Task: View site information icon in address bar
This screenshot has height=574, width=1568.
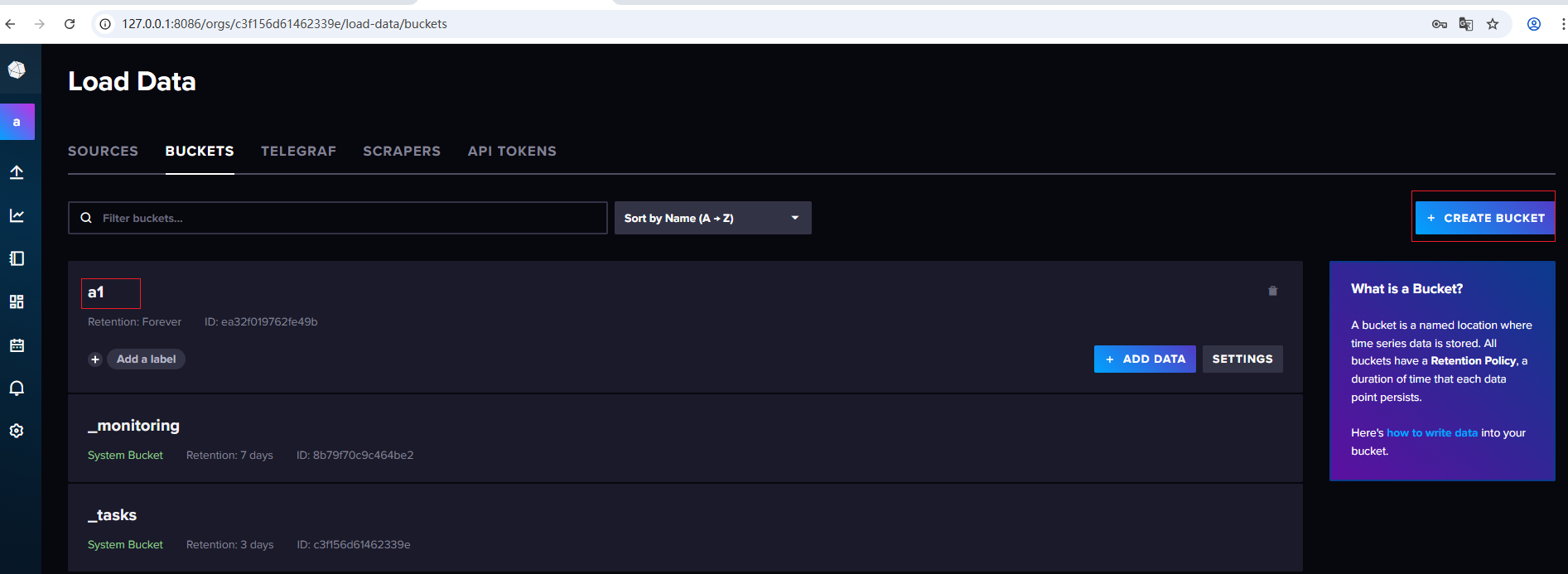Action: click(105, 24)
